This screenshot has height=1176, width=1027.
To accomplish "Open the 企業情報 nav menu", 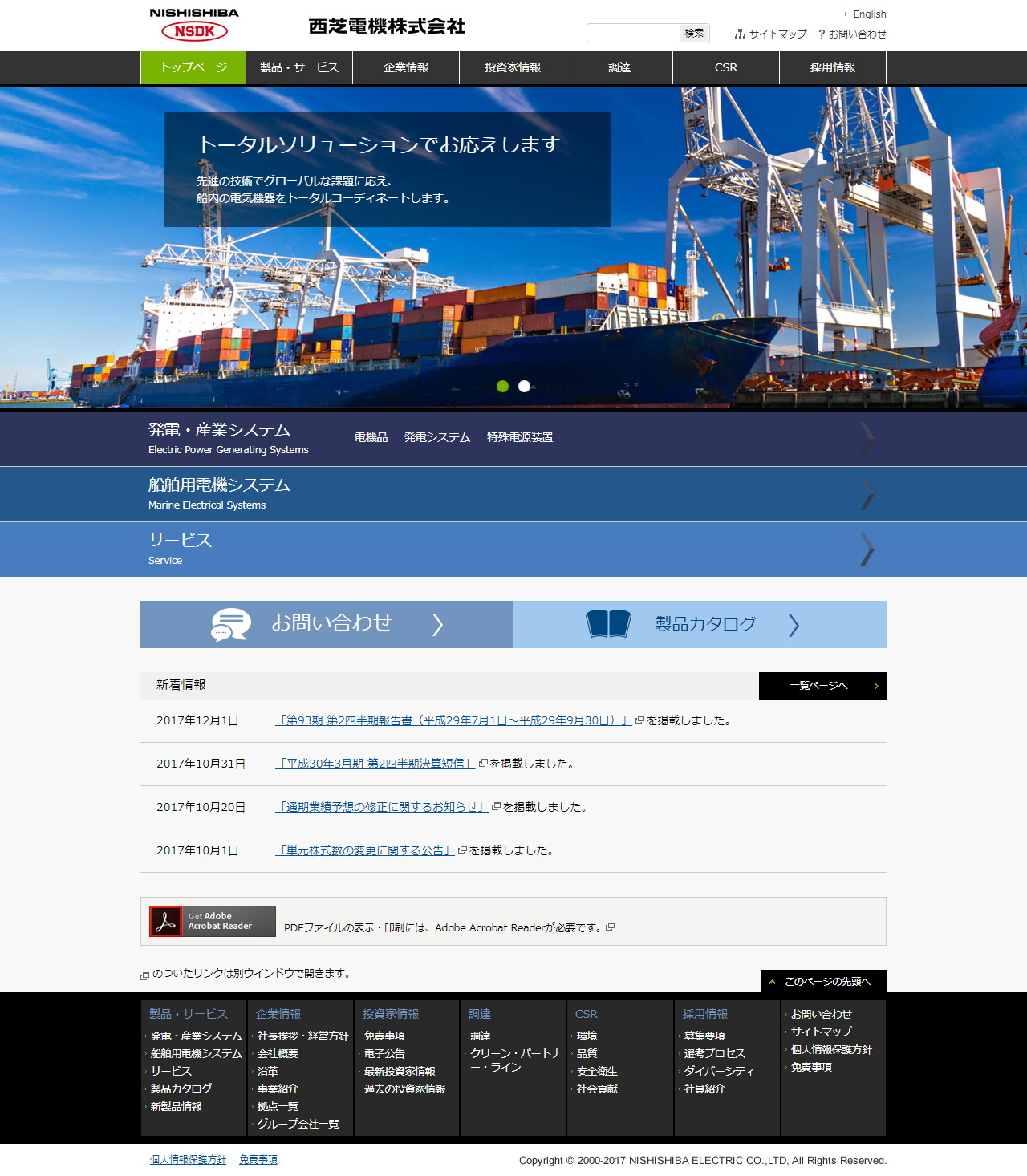I will 406,67.
